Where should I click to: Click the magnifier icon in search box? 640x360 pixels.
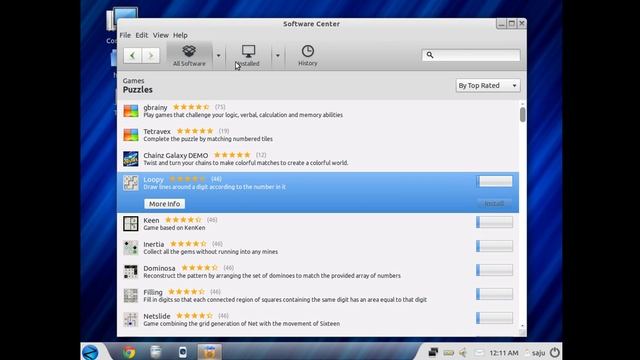coord(430,55)
